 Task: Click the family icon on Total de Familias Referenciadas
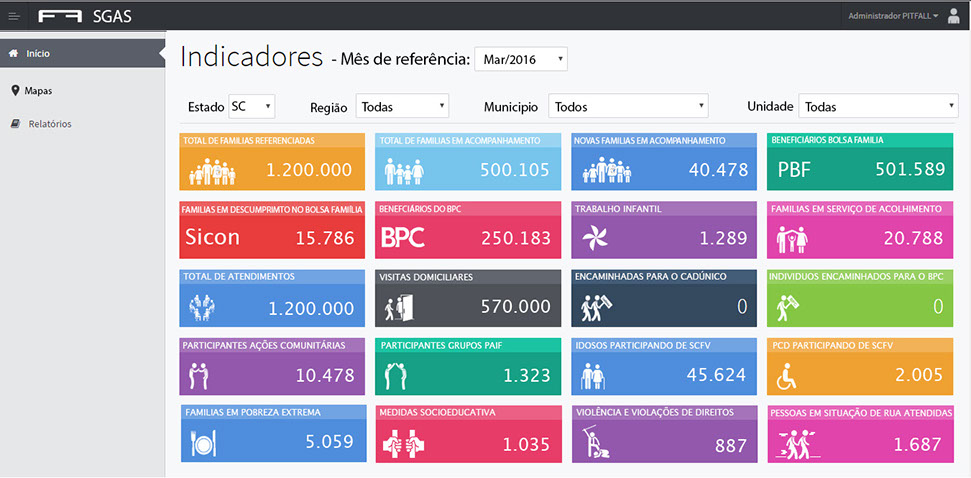click(x=212, y=171)
